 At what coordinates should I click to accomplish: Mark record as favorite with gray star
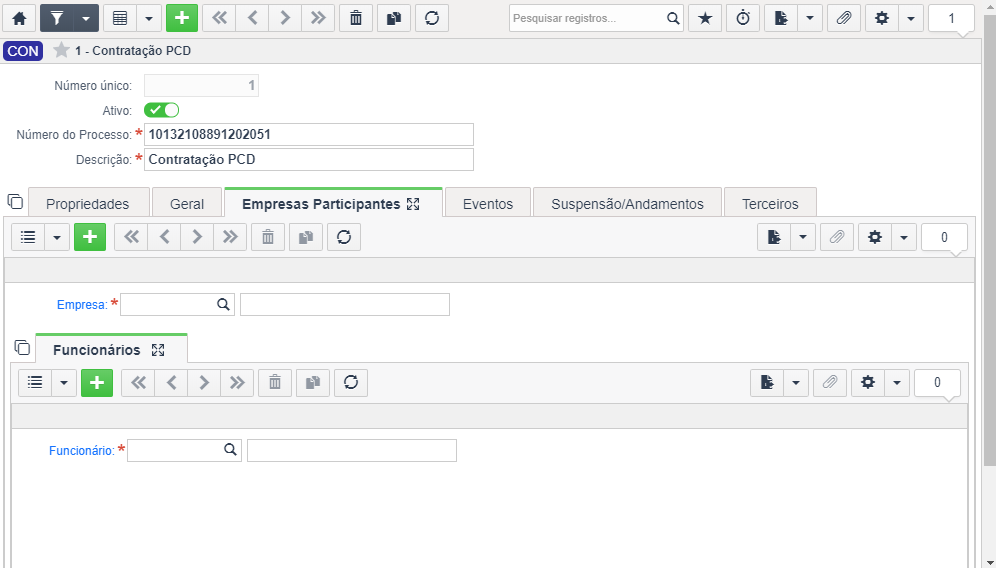(61, 50)
